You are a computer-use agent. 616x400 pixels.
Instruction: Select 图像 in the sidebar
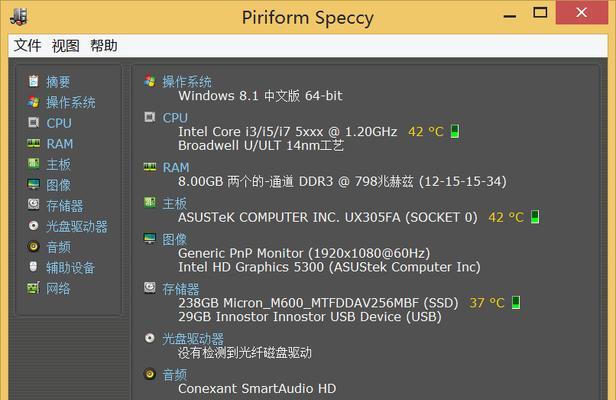tap(58, 185)
